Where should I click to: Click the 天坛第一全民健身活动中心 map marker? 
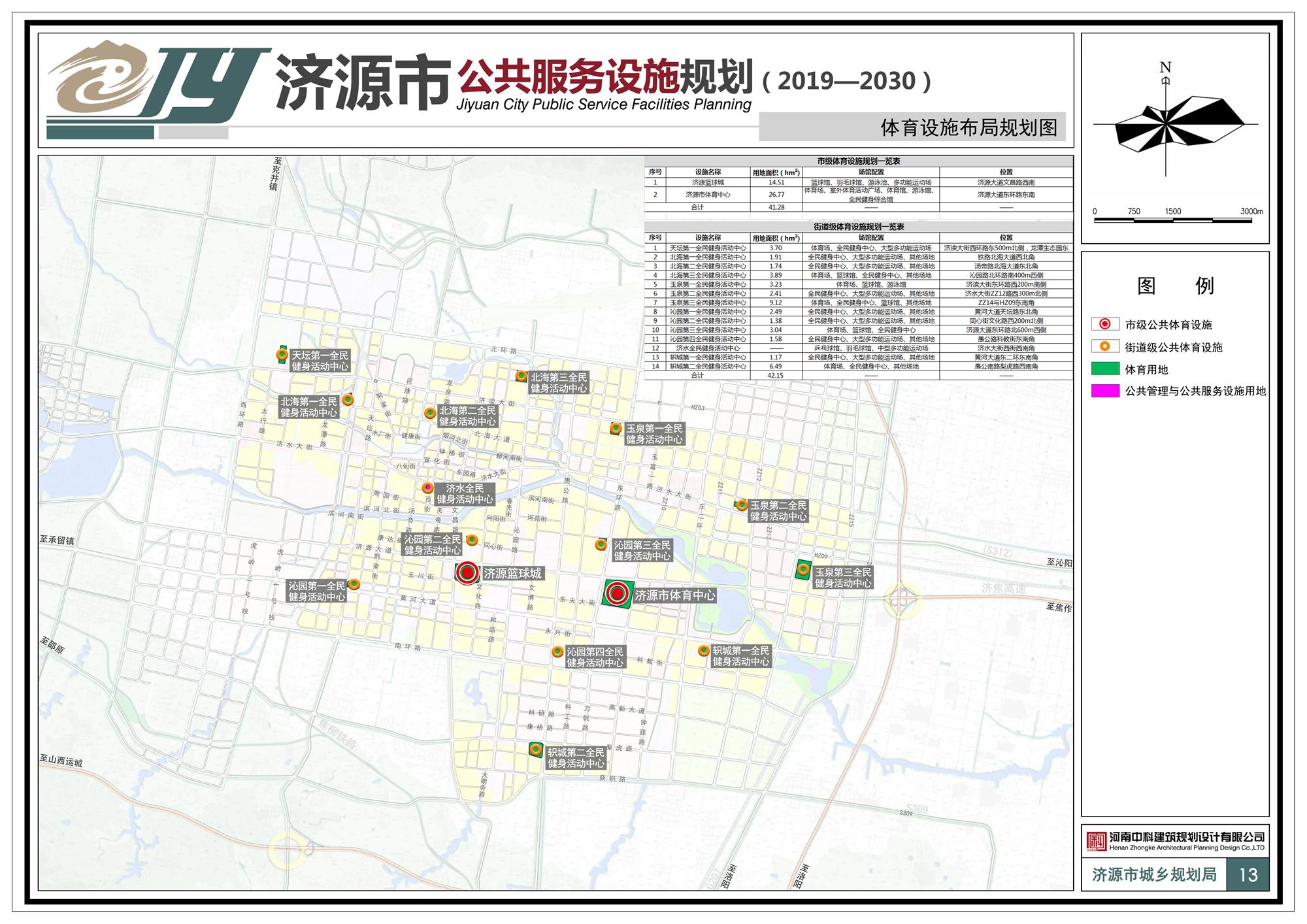(x=282, y=355)
